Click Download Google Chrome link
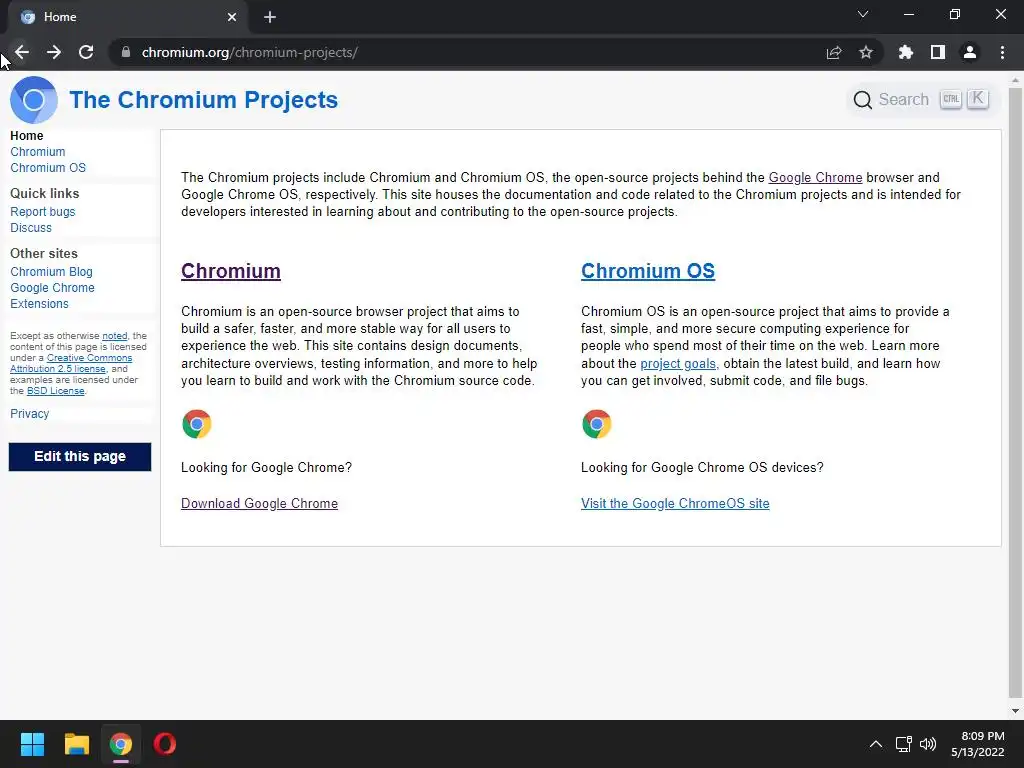 259,504
